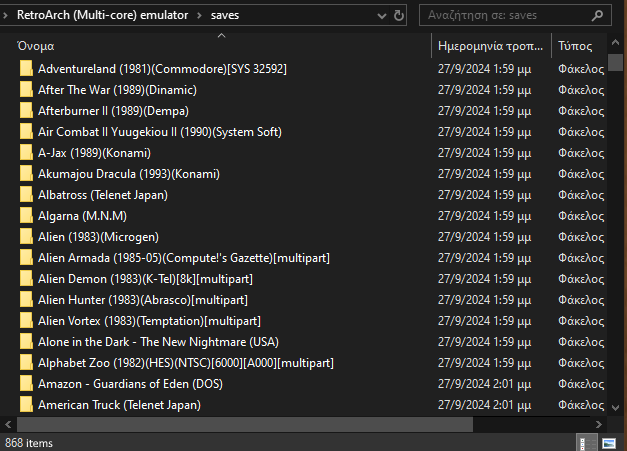Image resolution: width=627 pixels, height=451 pixels.
Task: Click the Algarna (M.N.M) folder icon
Action: 26,216
